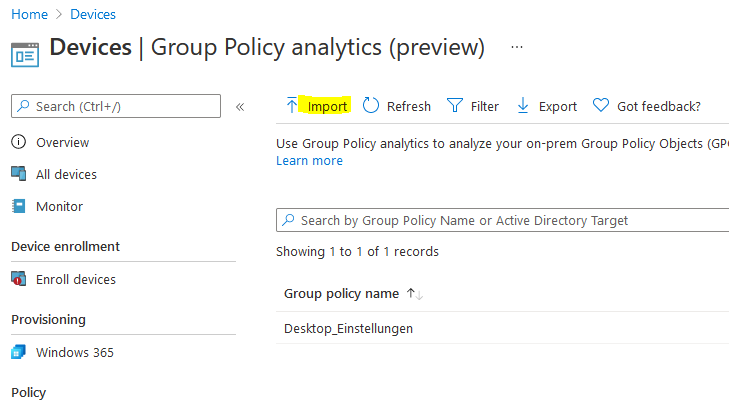
Task: Click the Export download arrow icon
Action: coord(523,106)
